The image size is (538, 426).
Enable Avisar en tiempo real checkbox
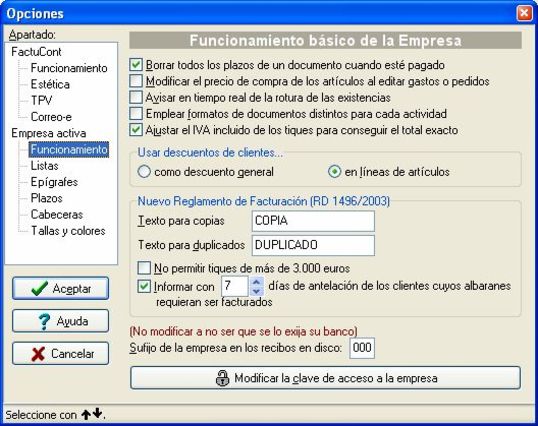click(x=136, y=97)
